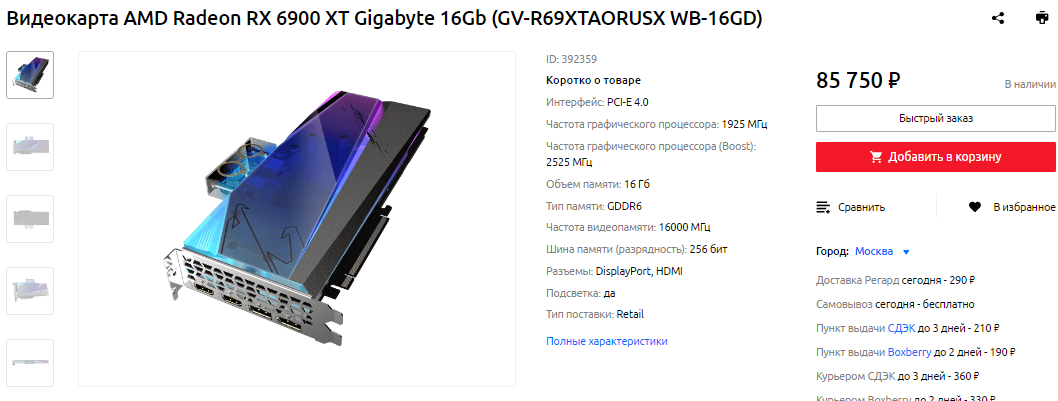Image resolution: width=1058 pixels, height=401 pixels.
Task: Open the СДЭК pickup point link
Action: pos(901,328)
